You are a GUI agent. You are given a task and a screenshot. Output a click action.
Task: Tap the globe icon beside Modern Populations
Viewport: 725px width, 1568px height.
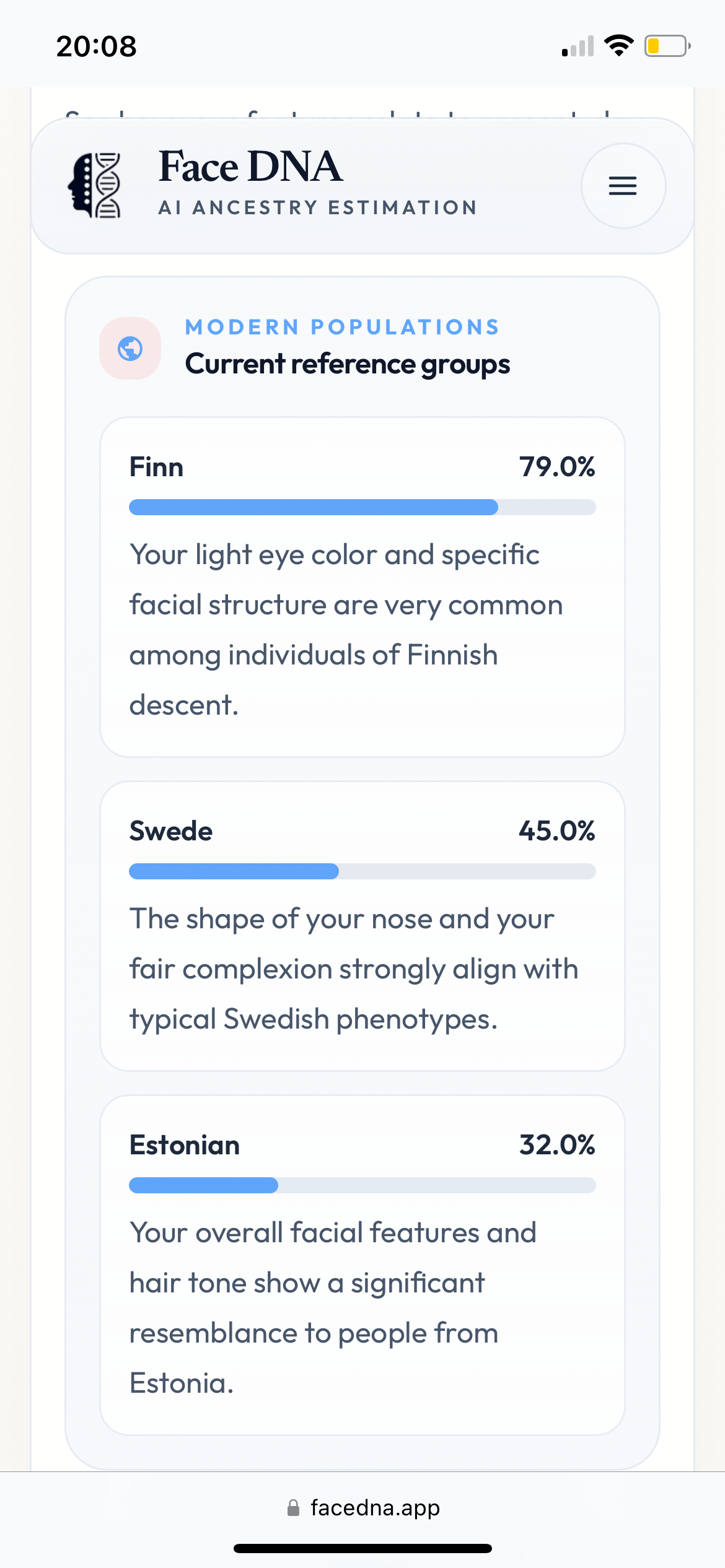click(130, 349)
